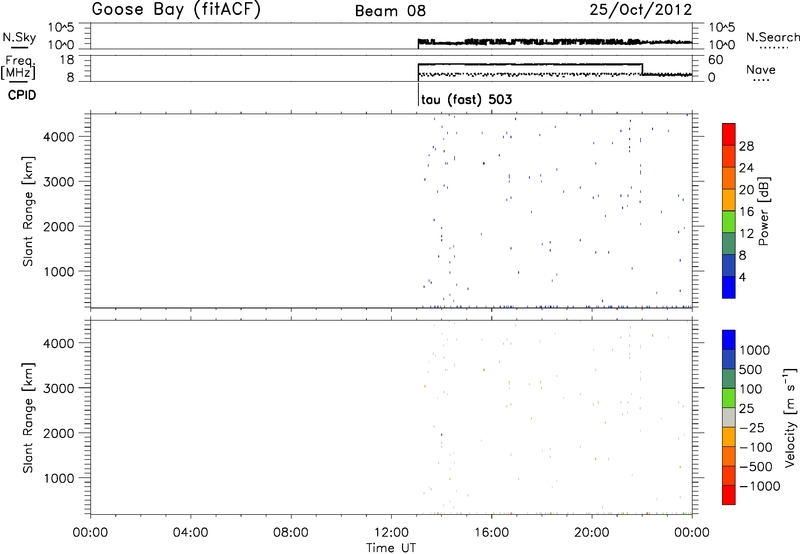
Task: Select the "20:00" time tick label
Action: [591, 533]
